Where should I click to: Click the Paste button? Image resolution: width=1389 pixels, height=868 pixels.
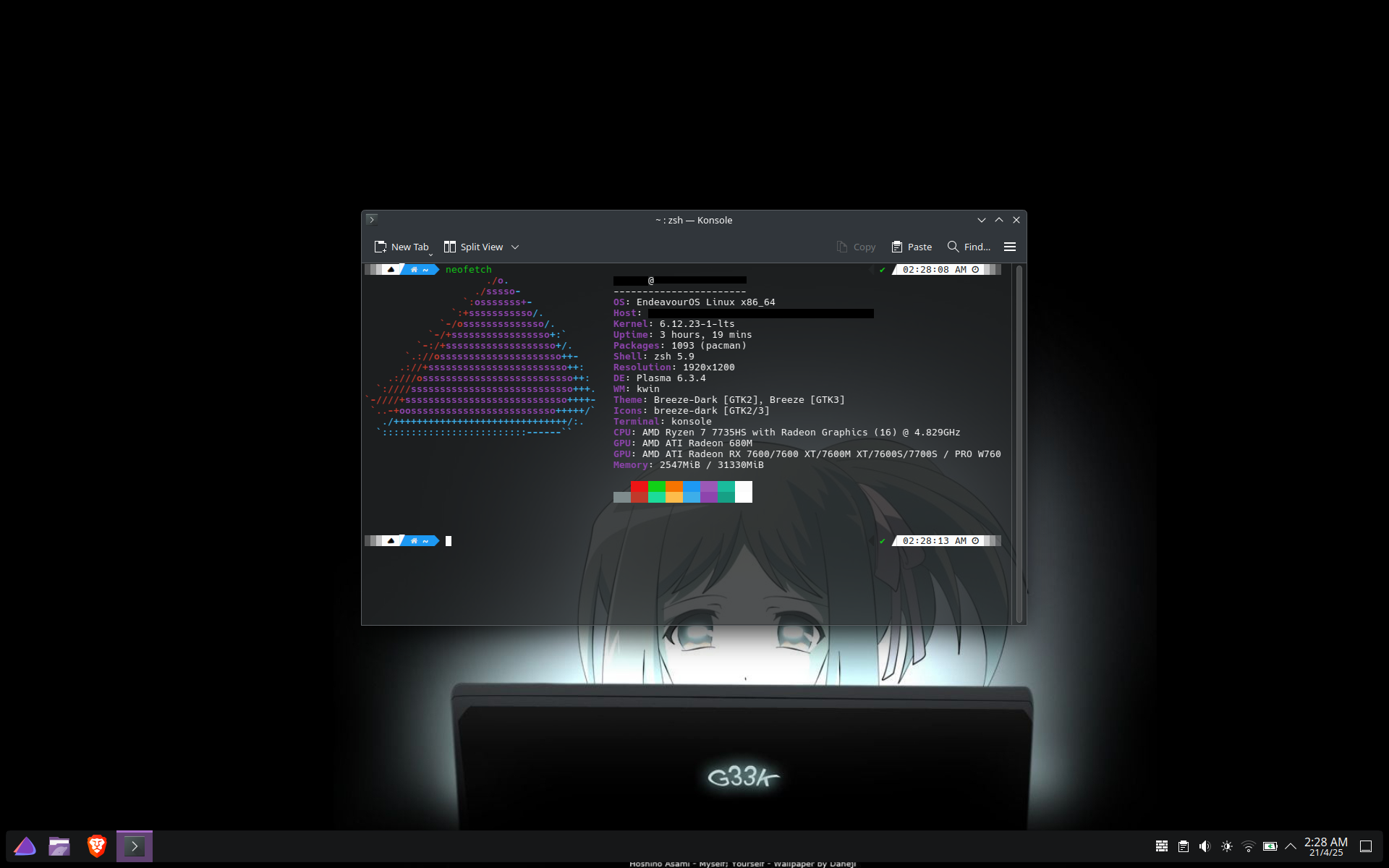pyautogui.click(x=912, y=247)
